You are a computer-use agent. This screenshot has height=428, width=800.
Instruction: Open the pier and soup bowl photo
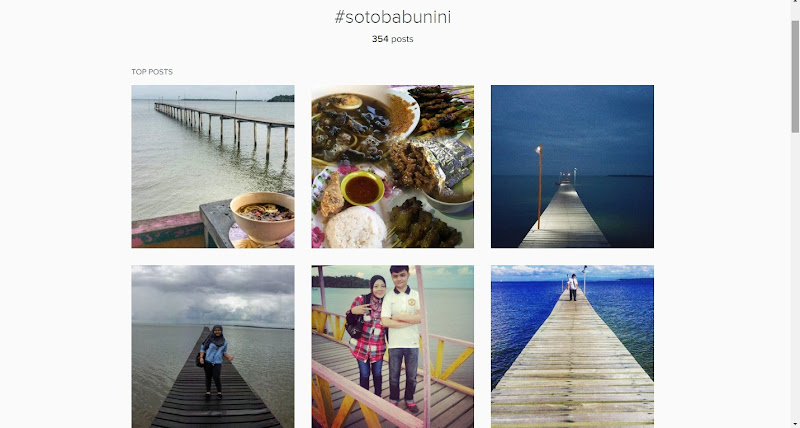213,166
